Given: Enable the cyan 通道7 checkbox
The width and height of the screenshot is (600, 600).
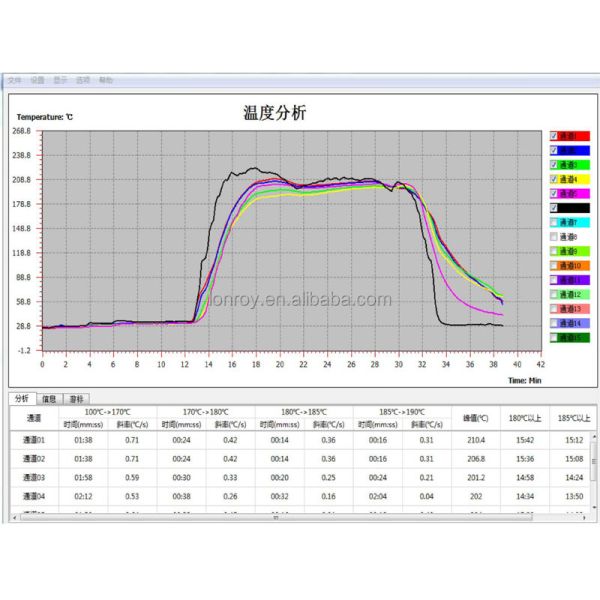Looking at the screenshot, I should [554, 222].
